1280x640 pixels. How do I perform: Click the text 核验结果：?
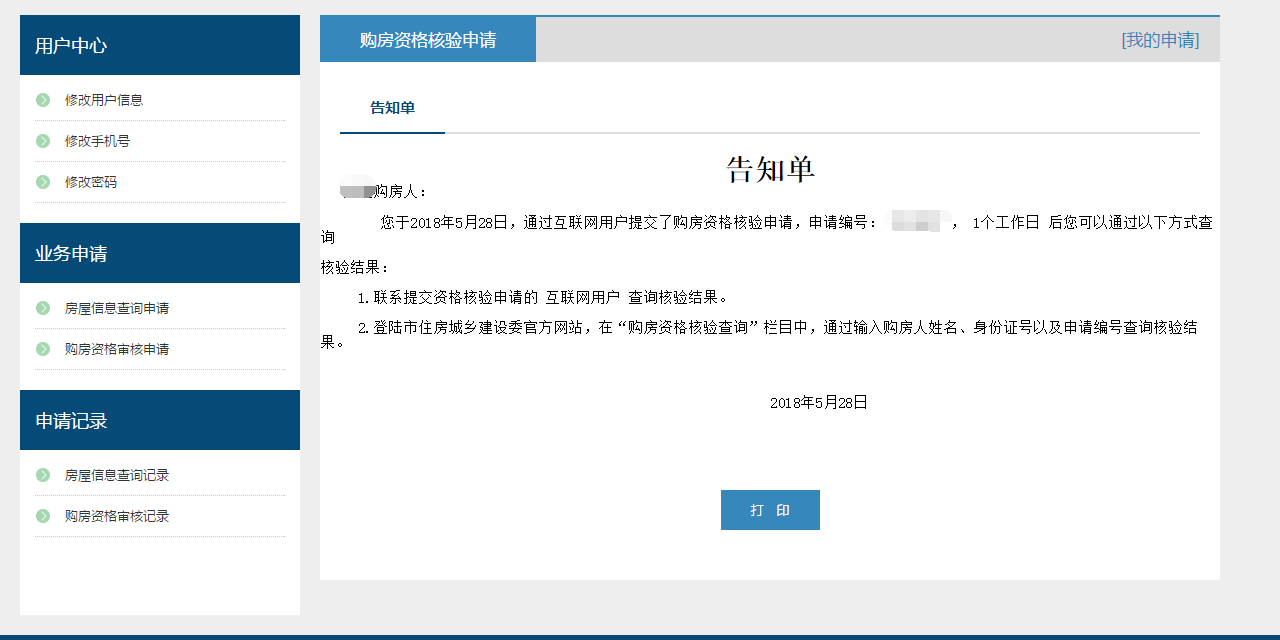tap(355, 268)
